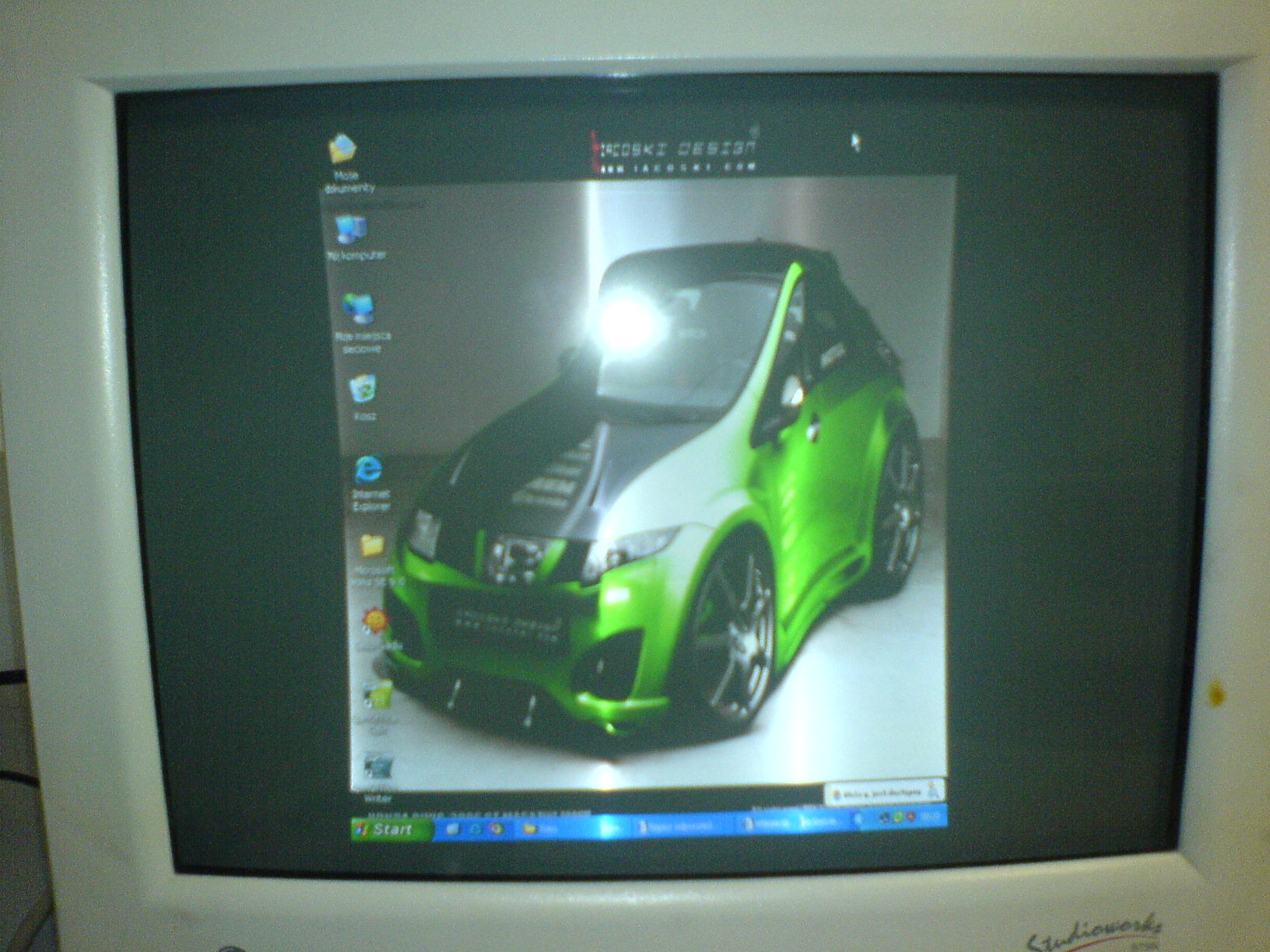Image resolution: width=1270 pixels, height=952 pixels.
Task: Click the red system tray icon
Action: 910,818
